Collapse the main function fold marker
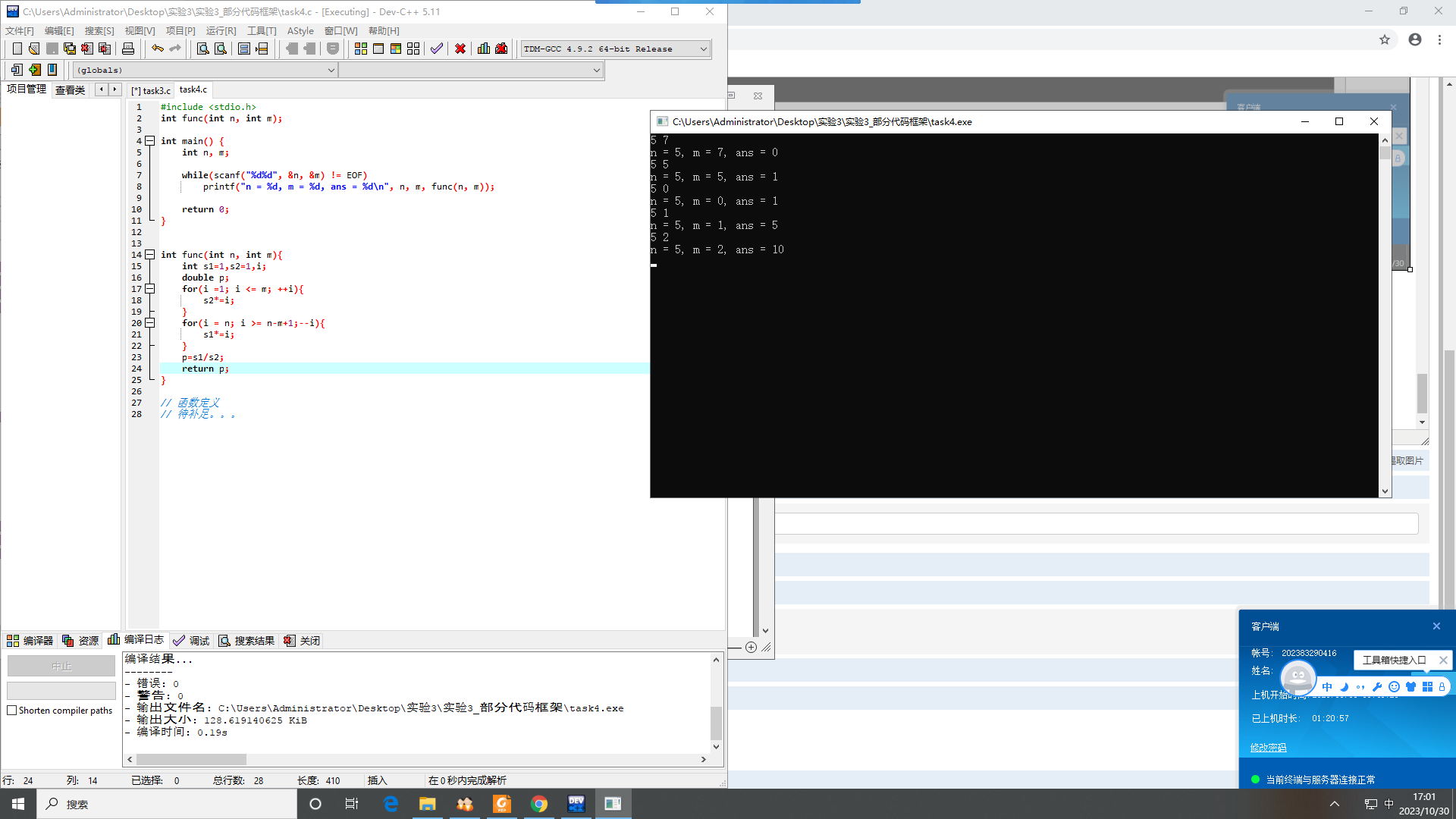 150,141
